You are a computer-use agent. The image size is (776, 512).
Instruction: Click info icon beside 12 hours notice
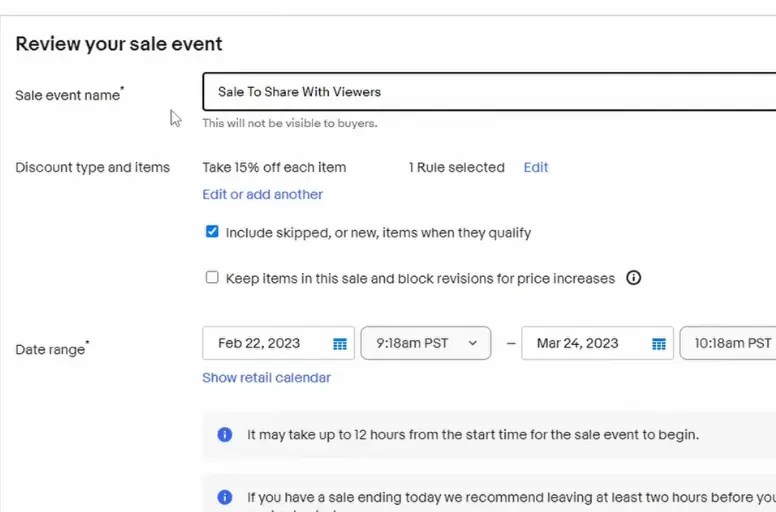click(225, 435)
